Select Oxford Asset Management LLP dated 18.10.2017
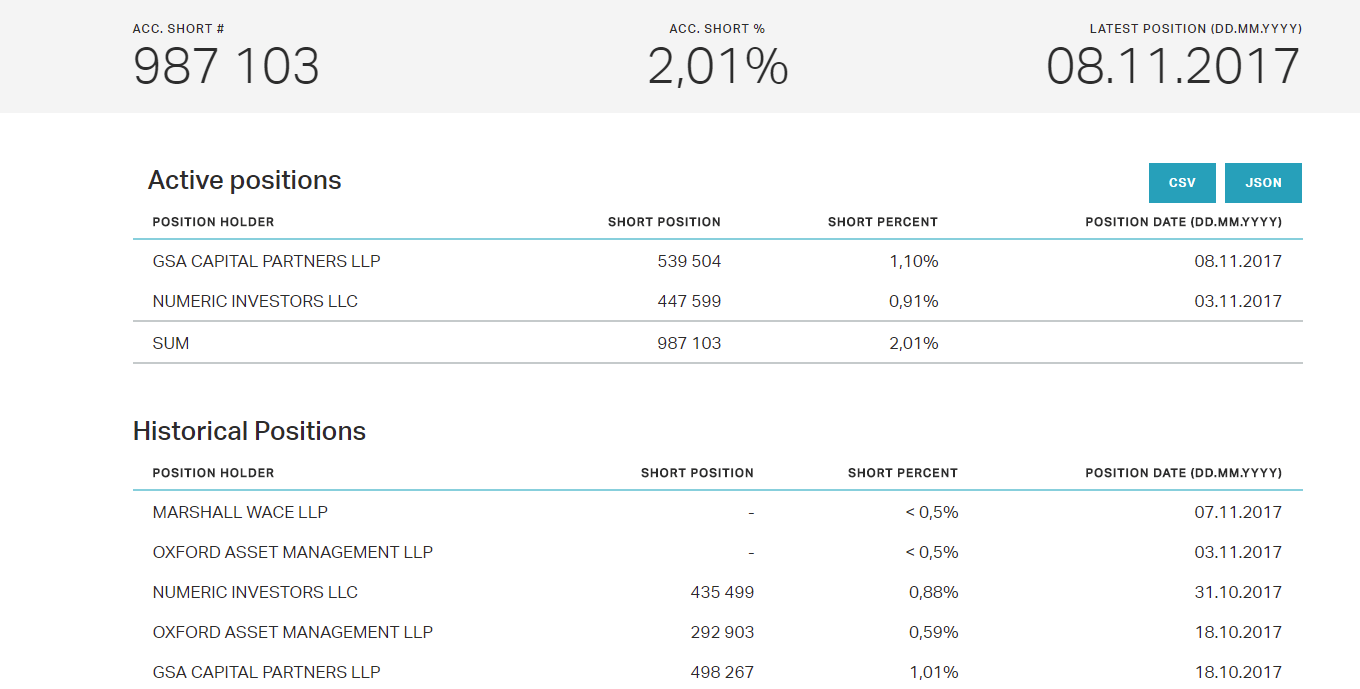1360x689 pixels. click(292, 632)
